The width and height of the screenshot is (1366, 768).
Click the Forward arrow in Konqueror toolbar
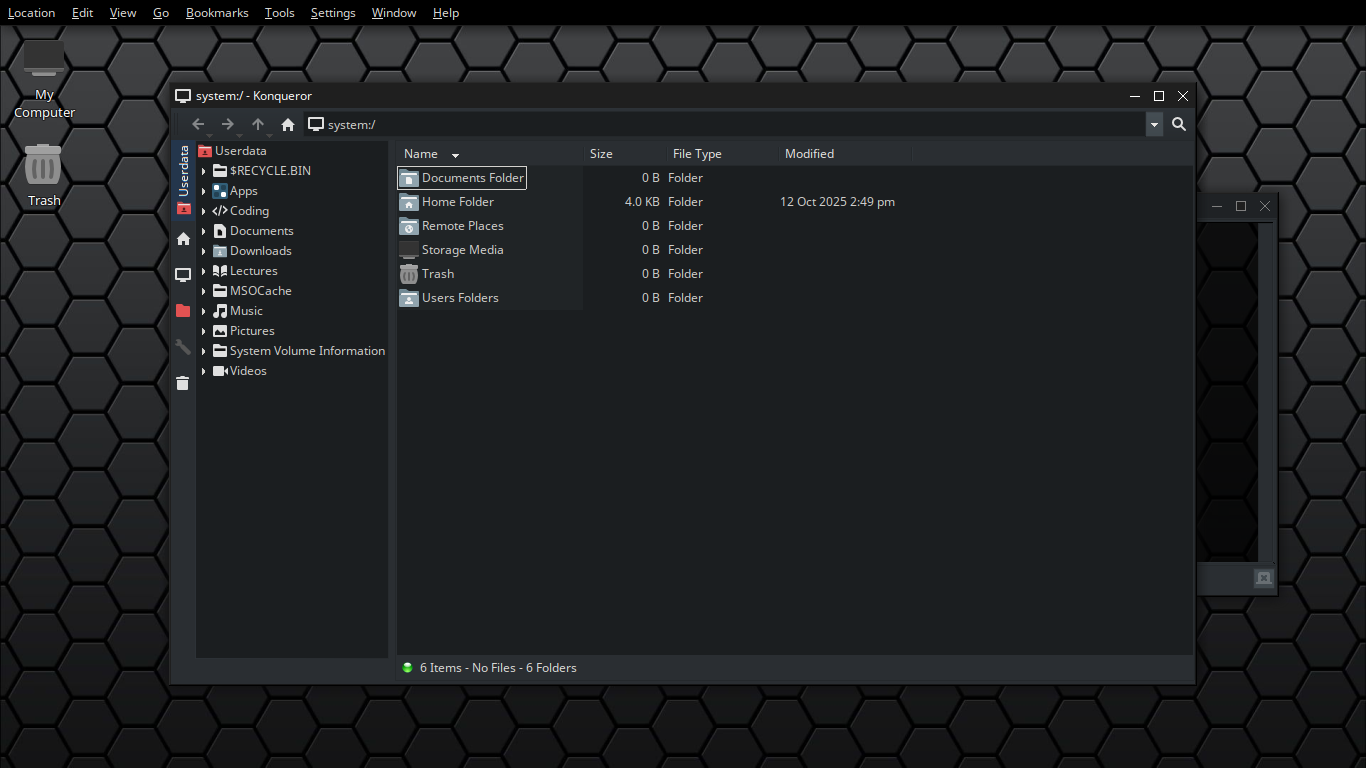[x=228, y=124]
